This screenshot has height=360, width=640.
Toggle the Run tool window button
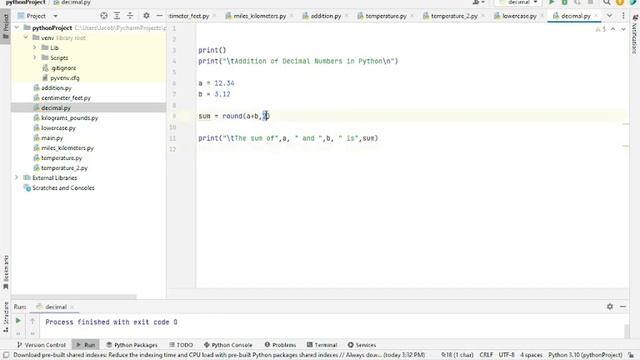coord(85,345)
